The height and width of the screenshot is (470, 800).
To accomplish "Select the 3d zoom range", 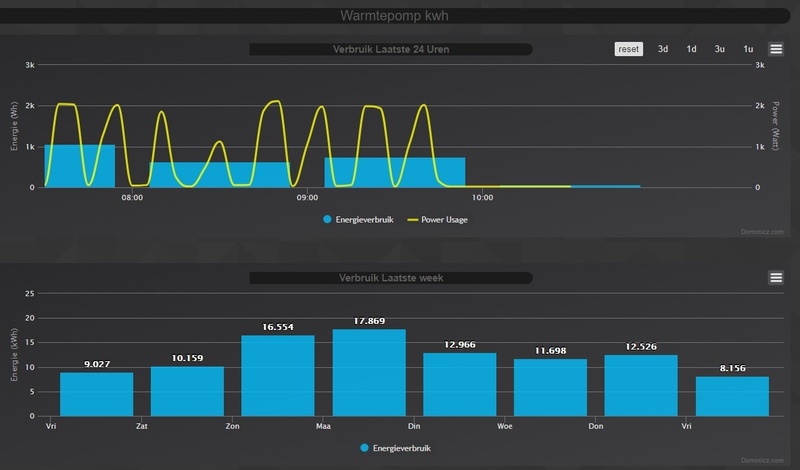I will tap(663, 49).
